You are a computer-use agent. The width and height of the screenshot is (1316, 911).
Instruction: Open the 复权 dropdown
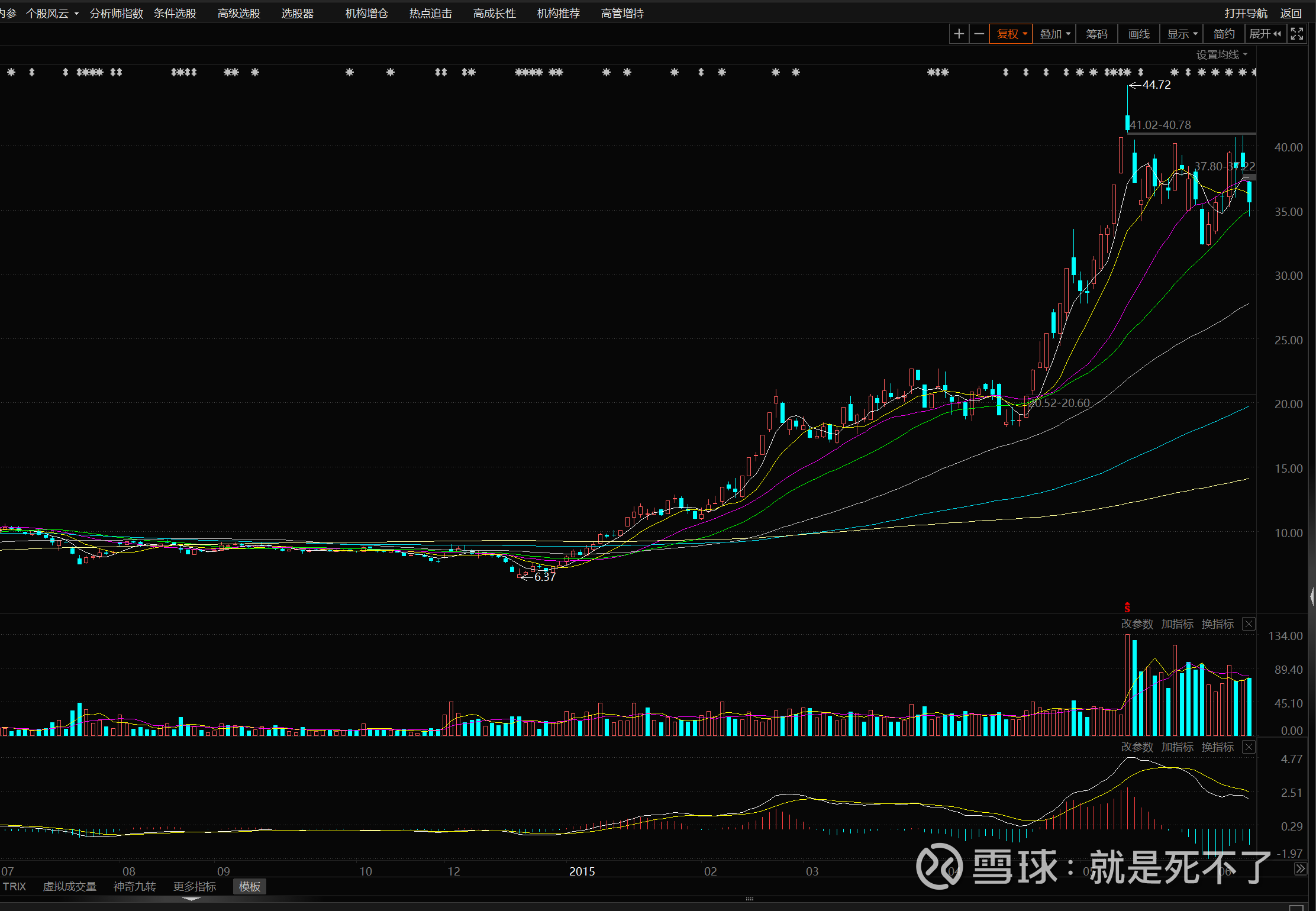pos(1011,34)
